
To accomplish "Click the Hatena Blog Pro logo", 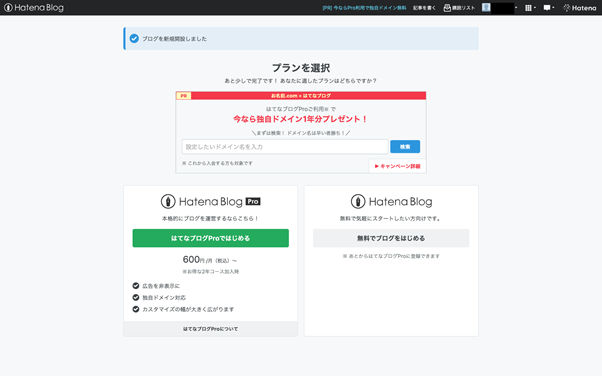I will (210, 201).
